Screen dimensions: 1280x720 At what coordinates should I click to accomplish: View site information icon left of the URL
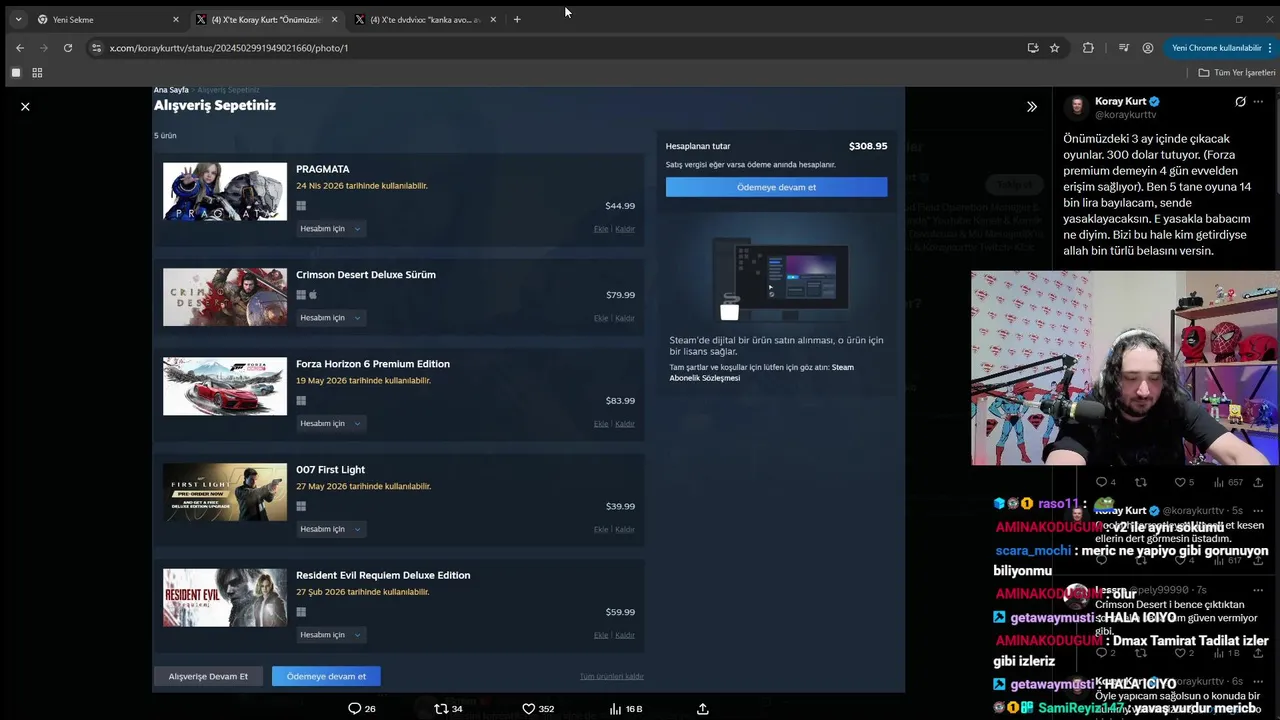click(96, 47)
